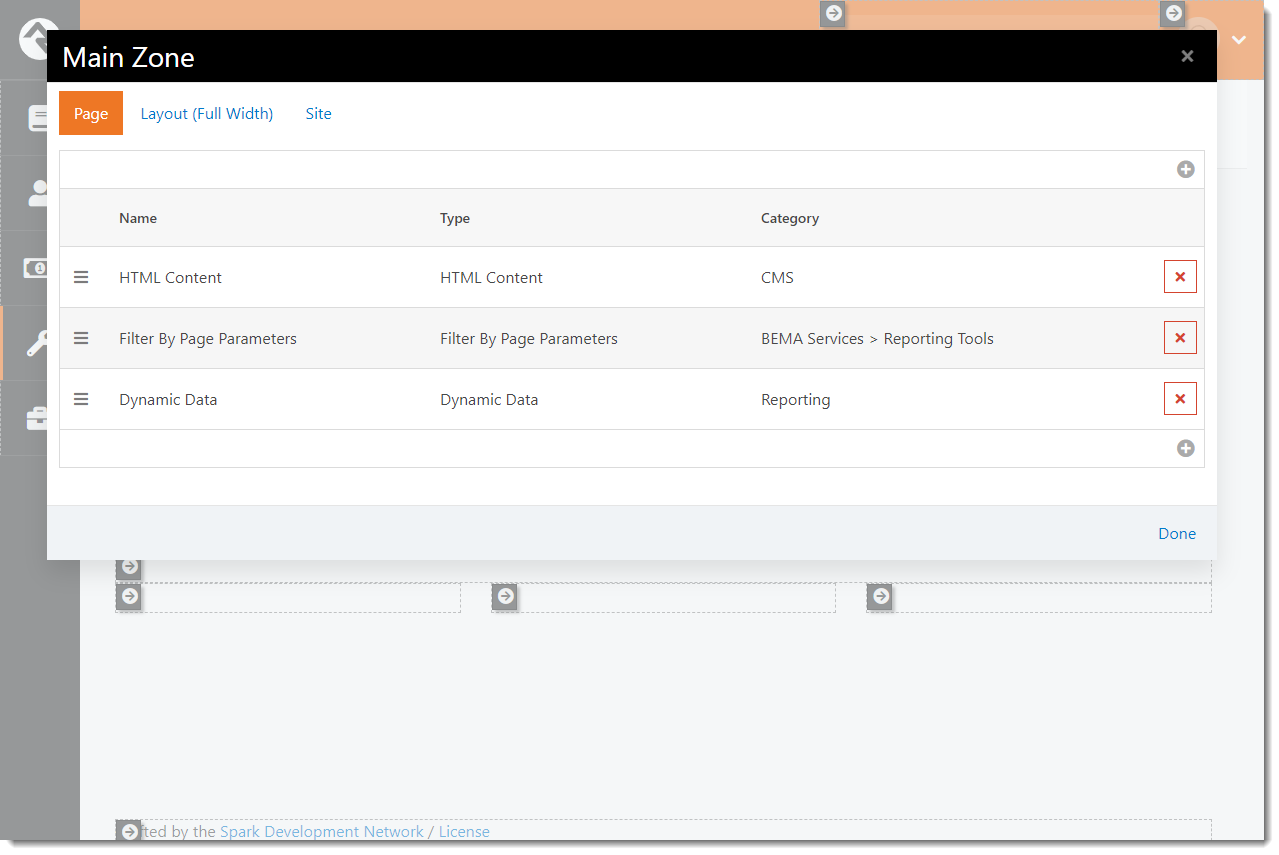The image size is (1279, 855).
Task: Select Dynamic Data name cell
Action: click(168, 399)
